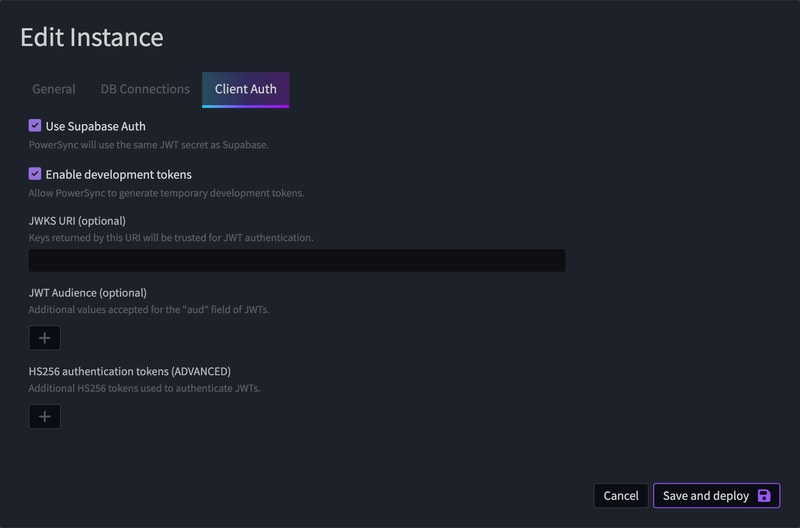Image resolution: width=800 pixels, height=528 pixels.
Task: Focus the JWKS URI text field
Action: pyautogui.click(x=297, y=260)
